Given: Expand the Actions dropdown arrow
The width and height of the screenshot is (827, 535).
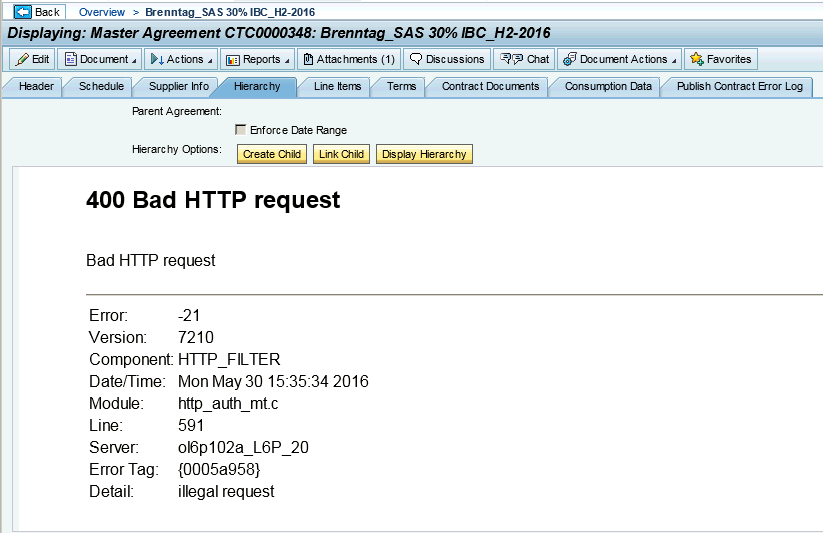Looking at the screenshot, I should point(210,61).
